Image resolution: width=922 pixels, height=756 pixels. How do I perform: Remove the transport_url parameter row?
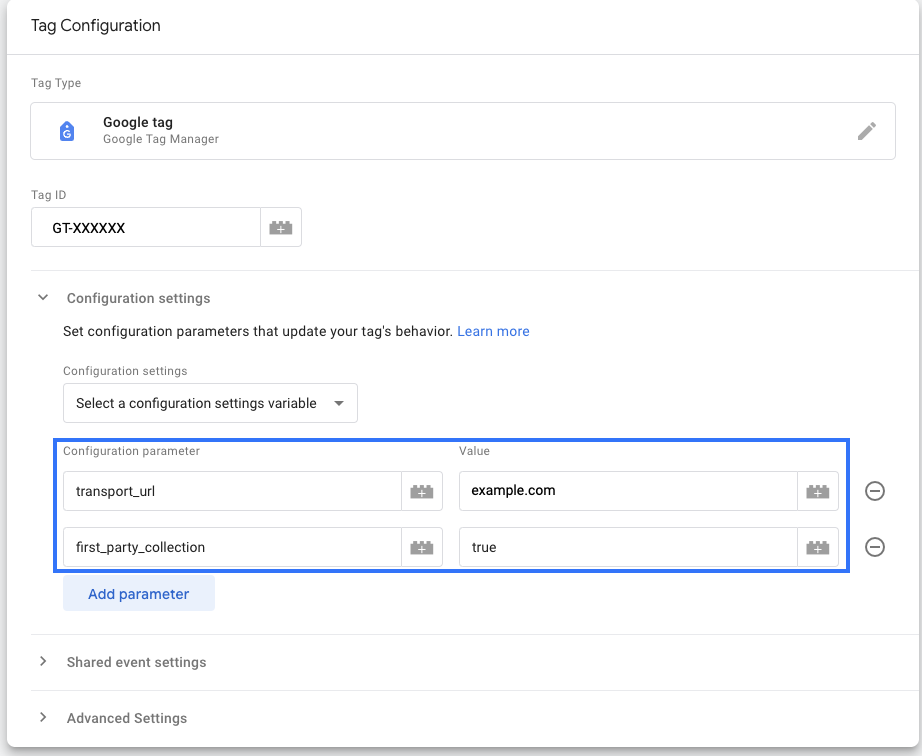coord(875,491)
